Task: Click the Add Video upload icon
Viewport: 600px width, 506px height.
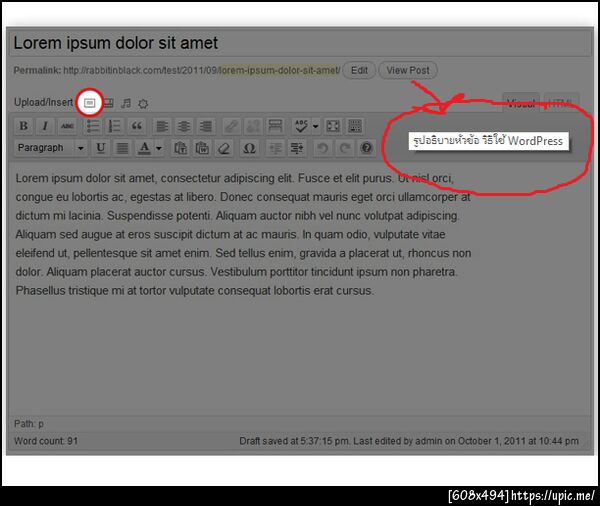Action: click(x=109, y=103)
